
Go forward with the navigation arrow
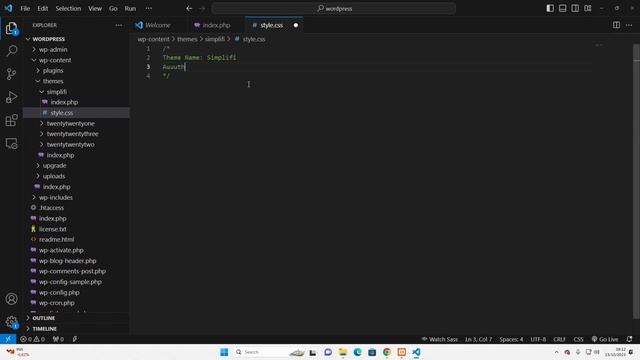202,8
